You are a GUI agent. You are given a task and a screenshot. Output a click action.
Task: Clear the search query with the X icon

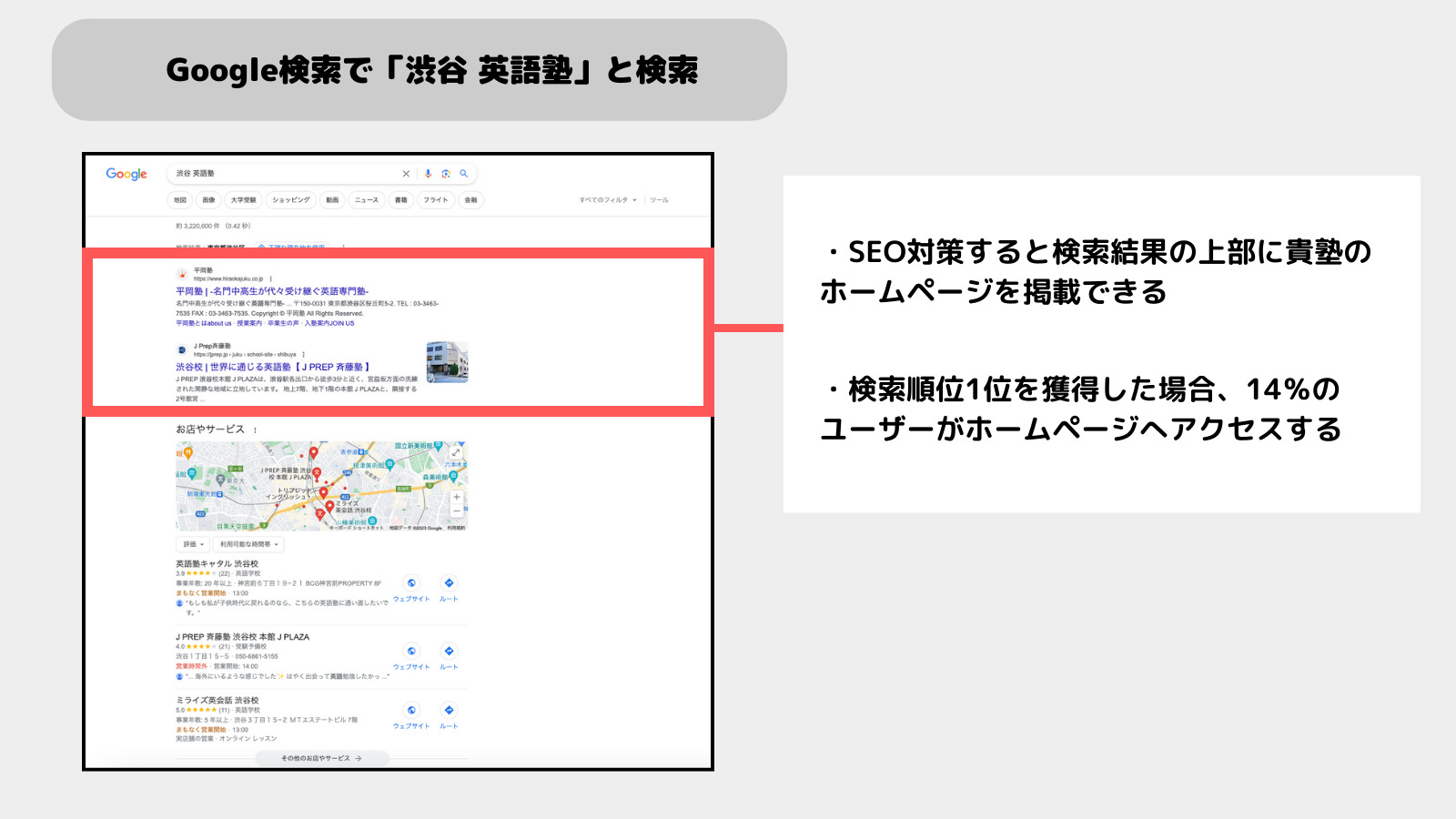[405, 174]
